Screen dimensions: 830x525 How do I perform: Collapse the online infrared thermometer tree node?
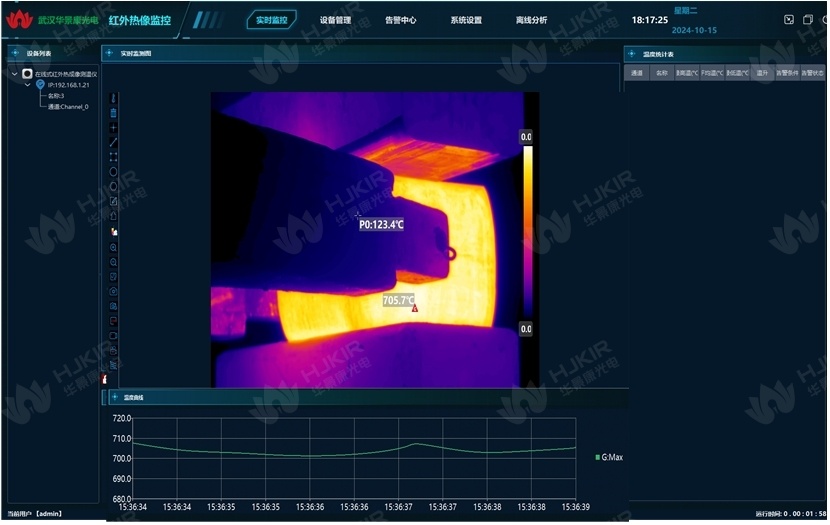point(15,74)
